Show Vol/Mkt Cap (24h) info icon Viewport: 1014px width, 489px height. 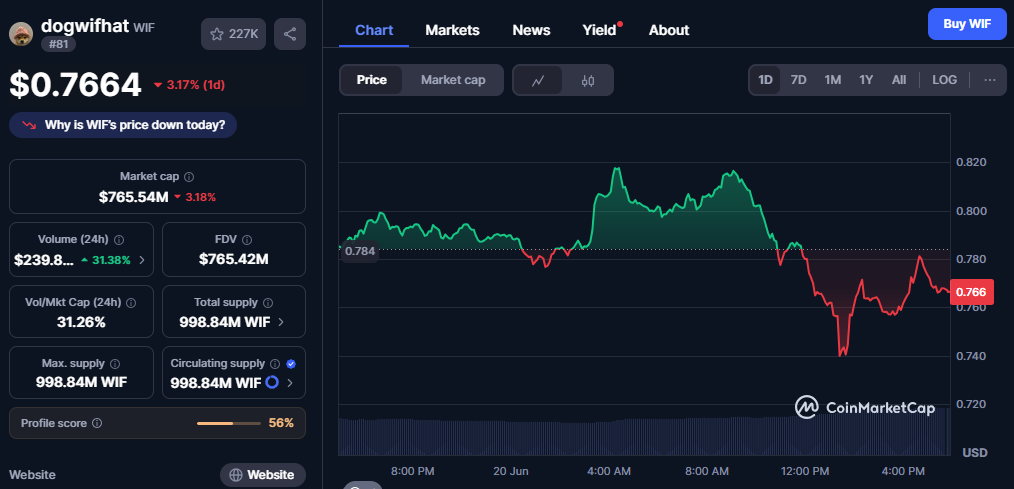tap(131, 303)
